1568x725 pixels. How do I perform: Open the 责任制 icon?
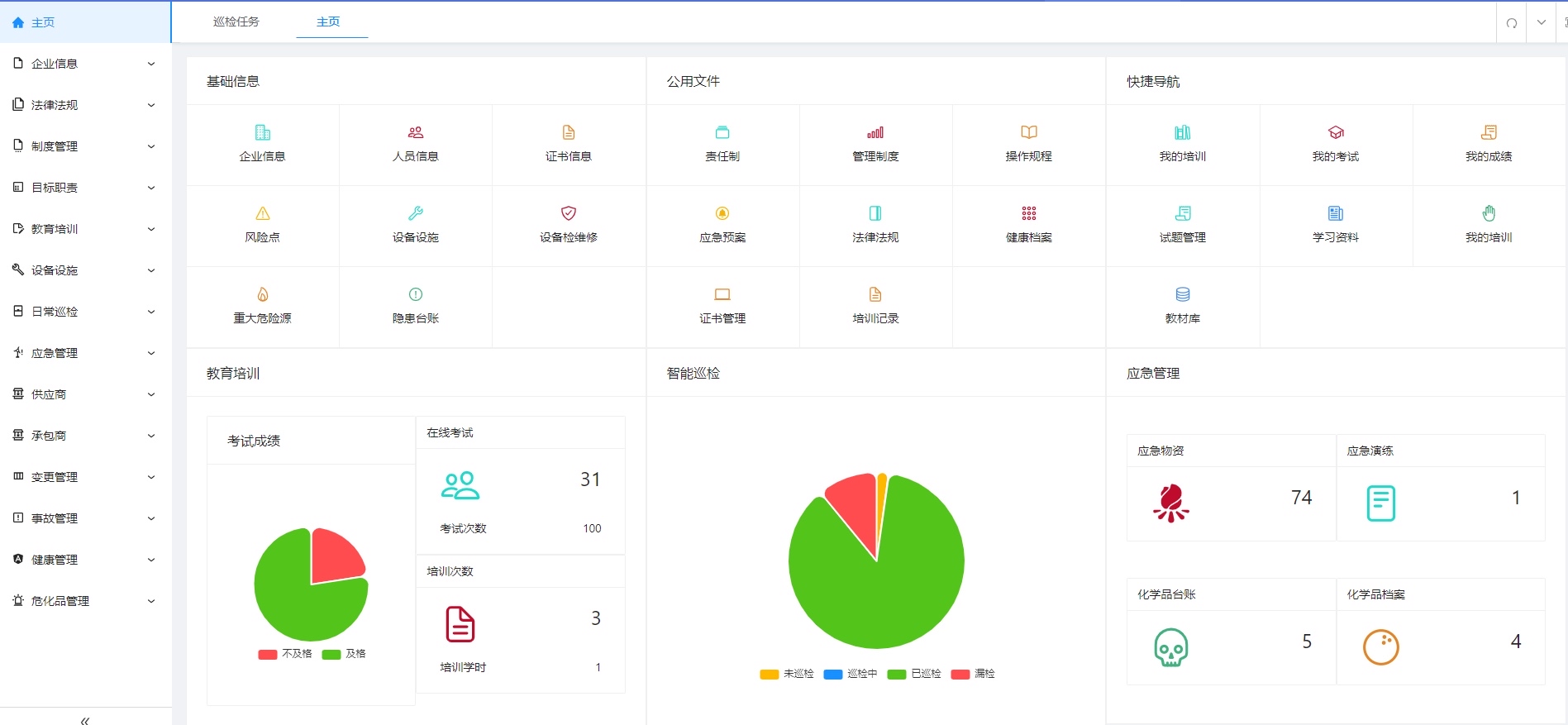coord(722,132)
